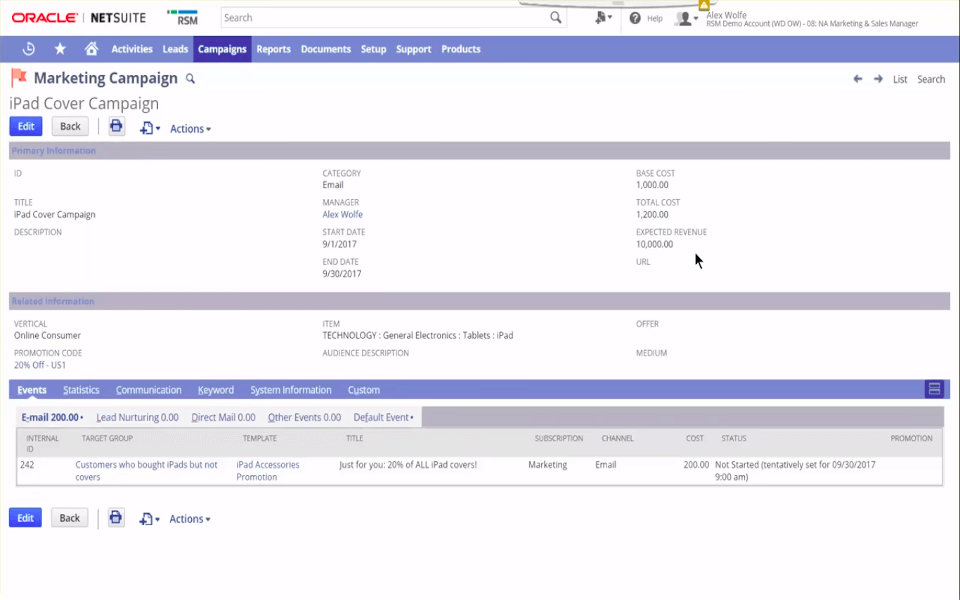Click the Marketing Campaign flag icon
The height and width of the screenshot is (600, 960).
19,78
